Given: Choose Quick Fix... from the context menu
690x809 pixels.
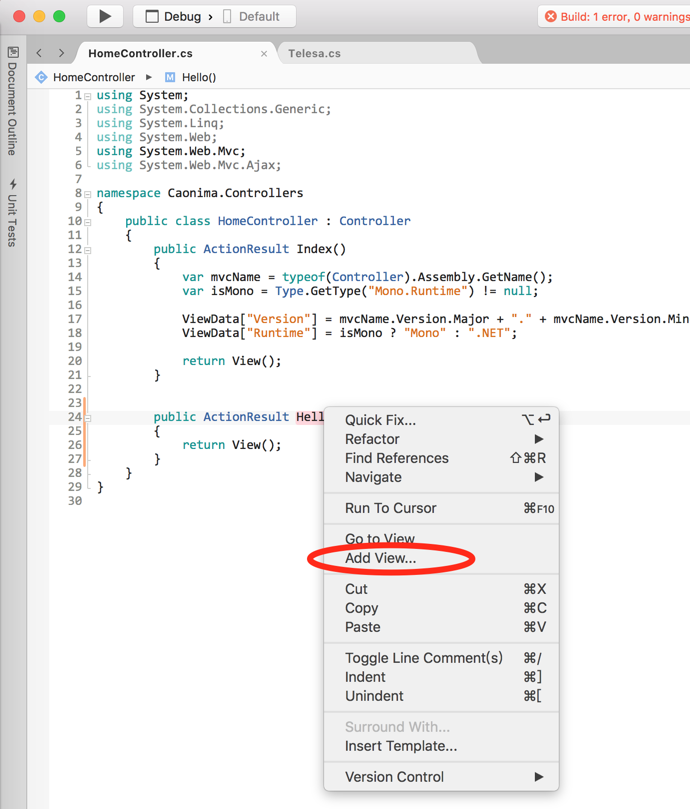Looking at the screenshot, I should (441, 420).
